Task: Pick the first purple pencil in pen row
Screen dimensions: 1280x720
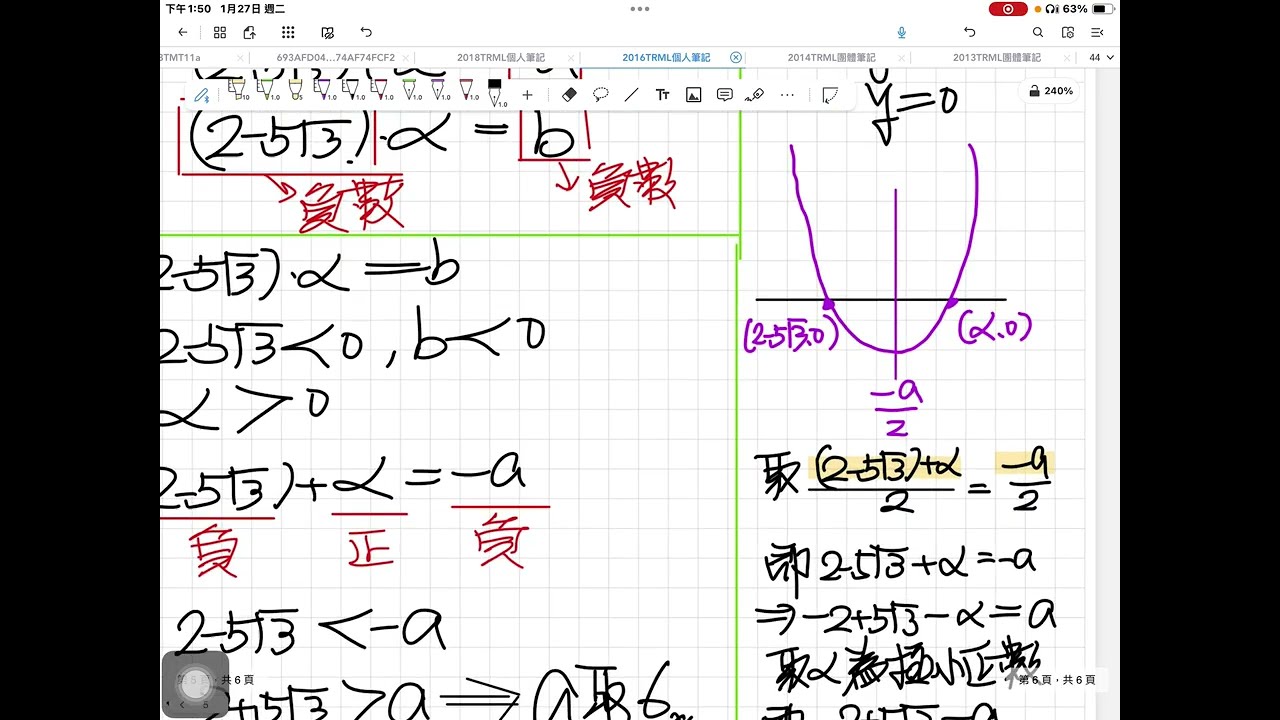Action: click(323, 91)
